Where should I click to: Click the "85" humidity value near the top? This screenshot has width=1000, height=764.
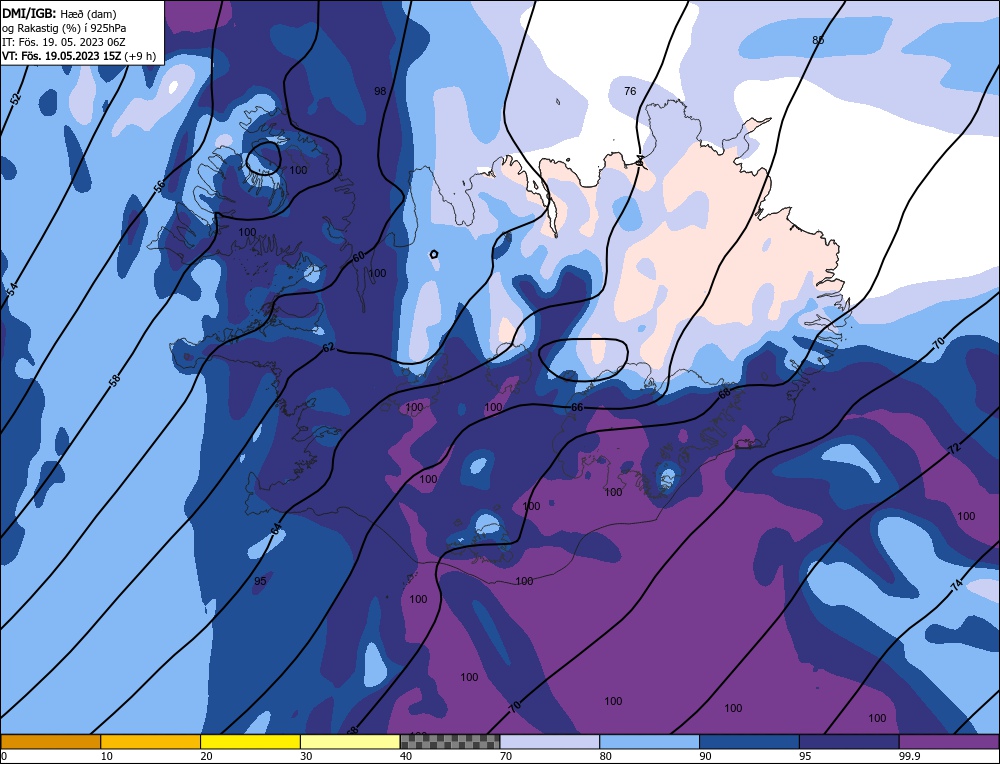tap(818, 40)
